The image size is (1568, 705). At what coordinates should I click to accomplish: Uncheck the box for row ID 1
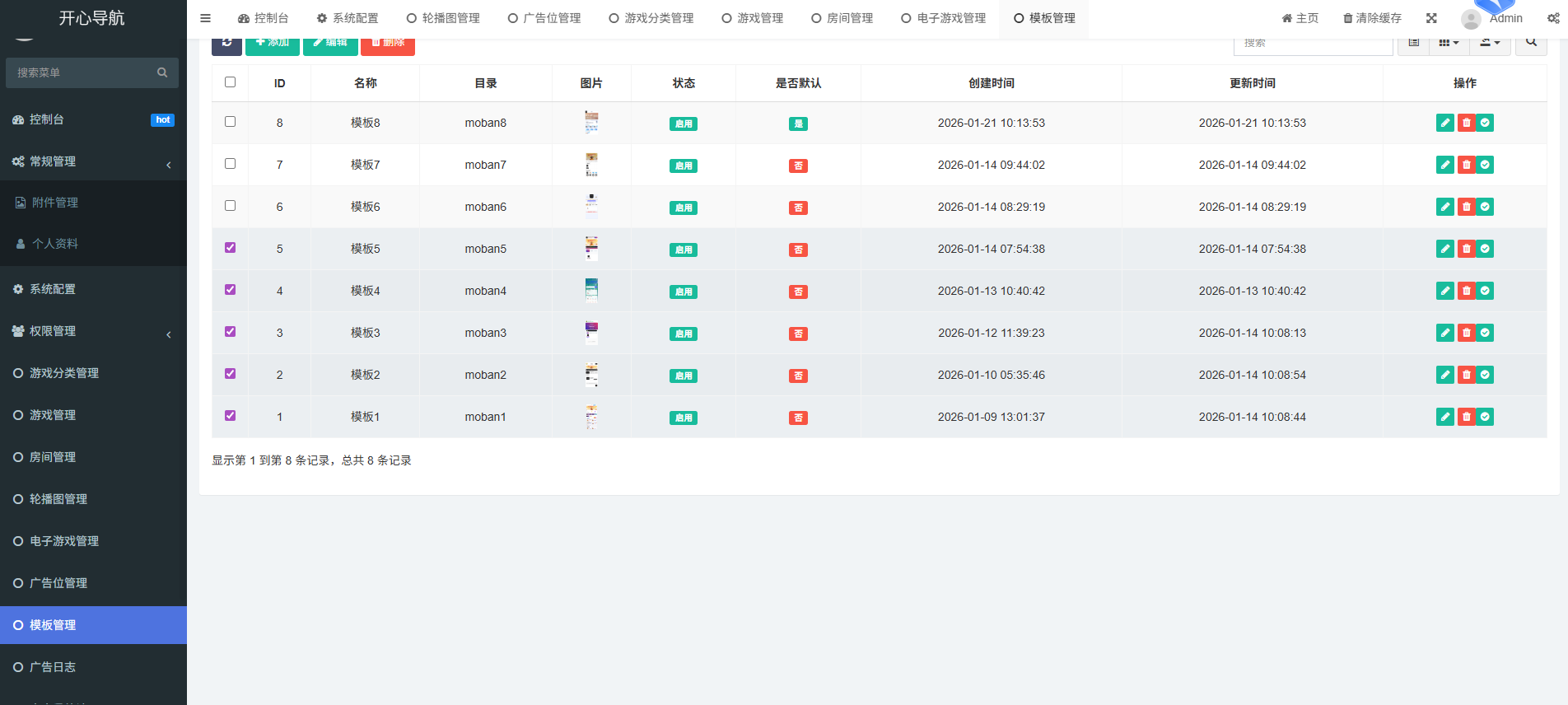pyautogui.click(x=230, y=416)
